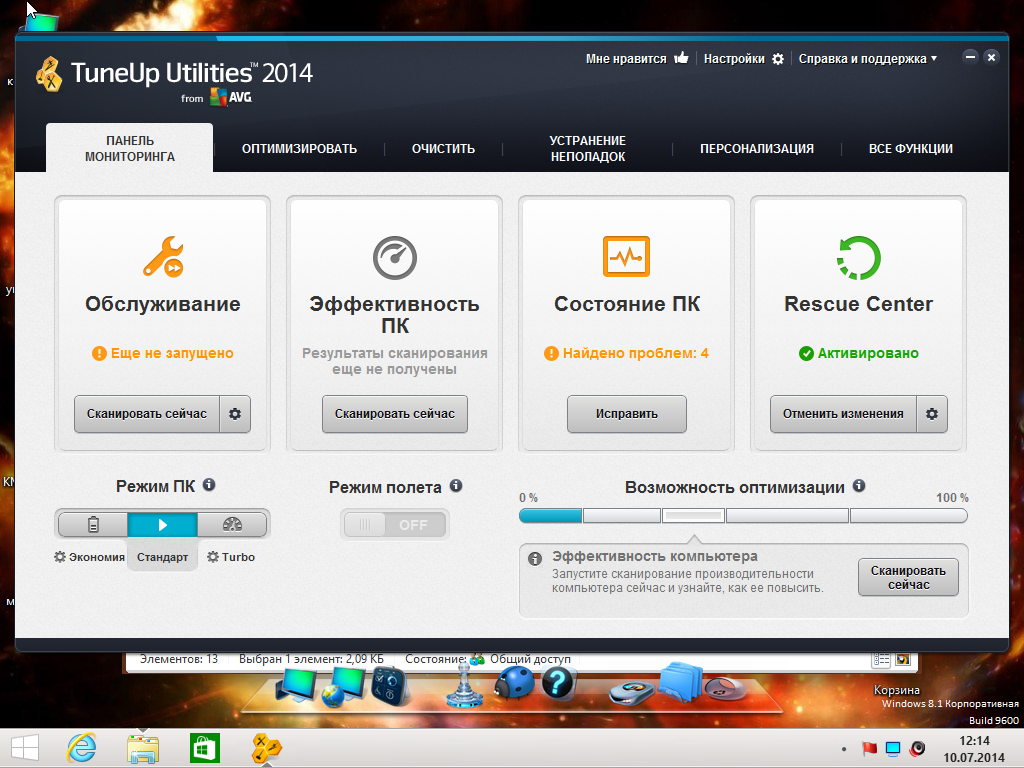Click the Rescue Center green arrow icon

(x=858, y=257)
